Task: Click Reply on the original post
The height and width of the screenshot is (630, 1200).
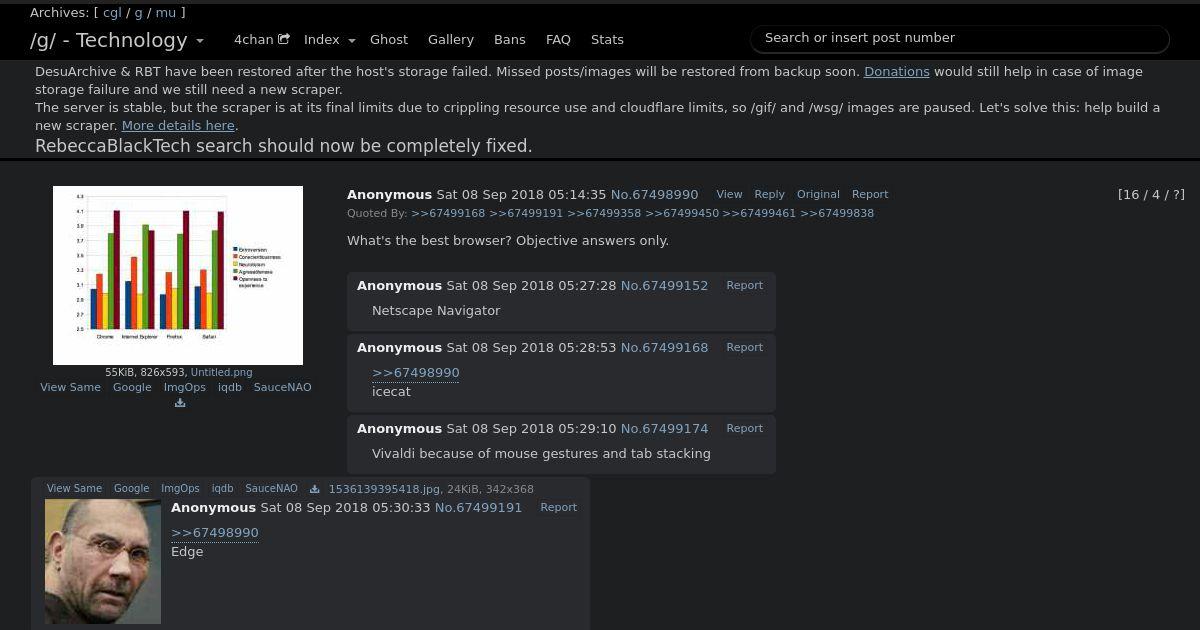Action: [769, 195]
